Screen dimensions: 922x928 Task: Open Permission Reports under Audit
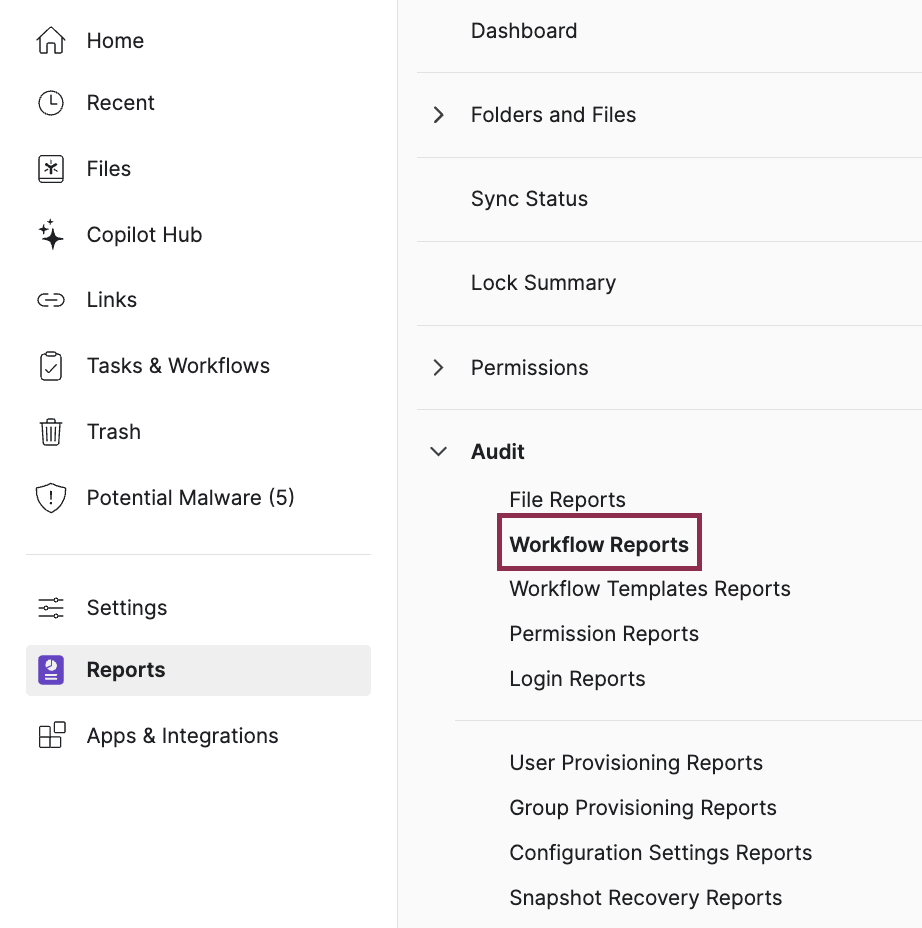(604, 633)
